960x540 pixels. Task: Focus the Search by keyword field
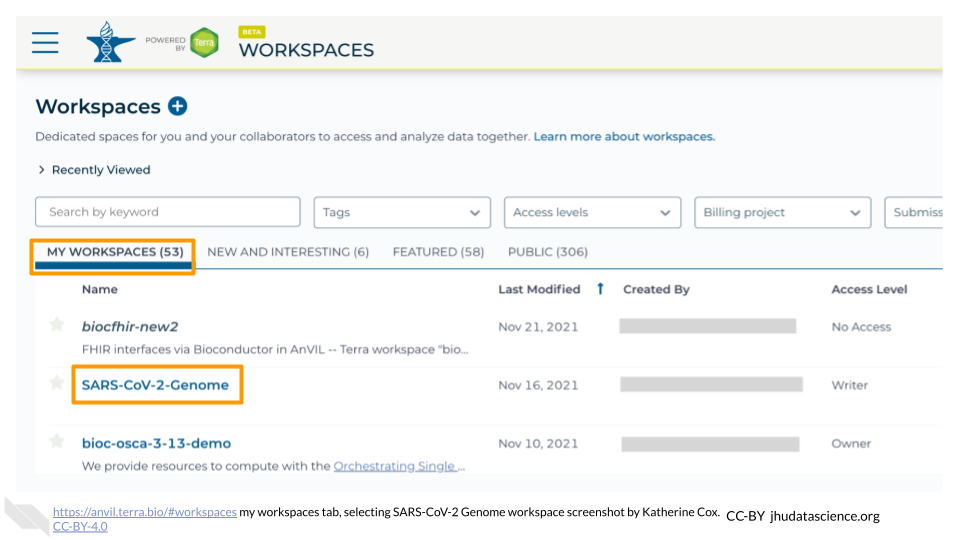click(168, 212)
